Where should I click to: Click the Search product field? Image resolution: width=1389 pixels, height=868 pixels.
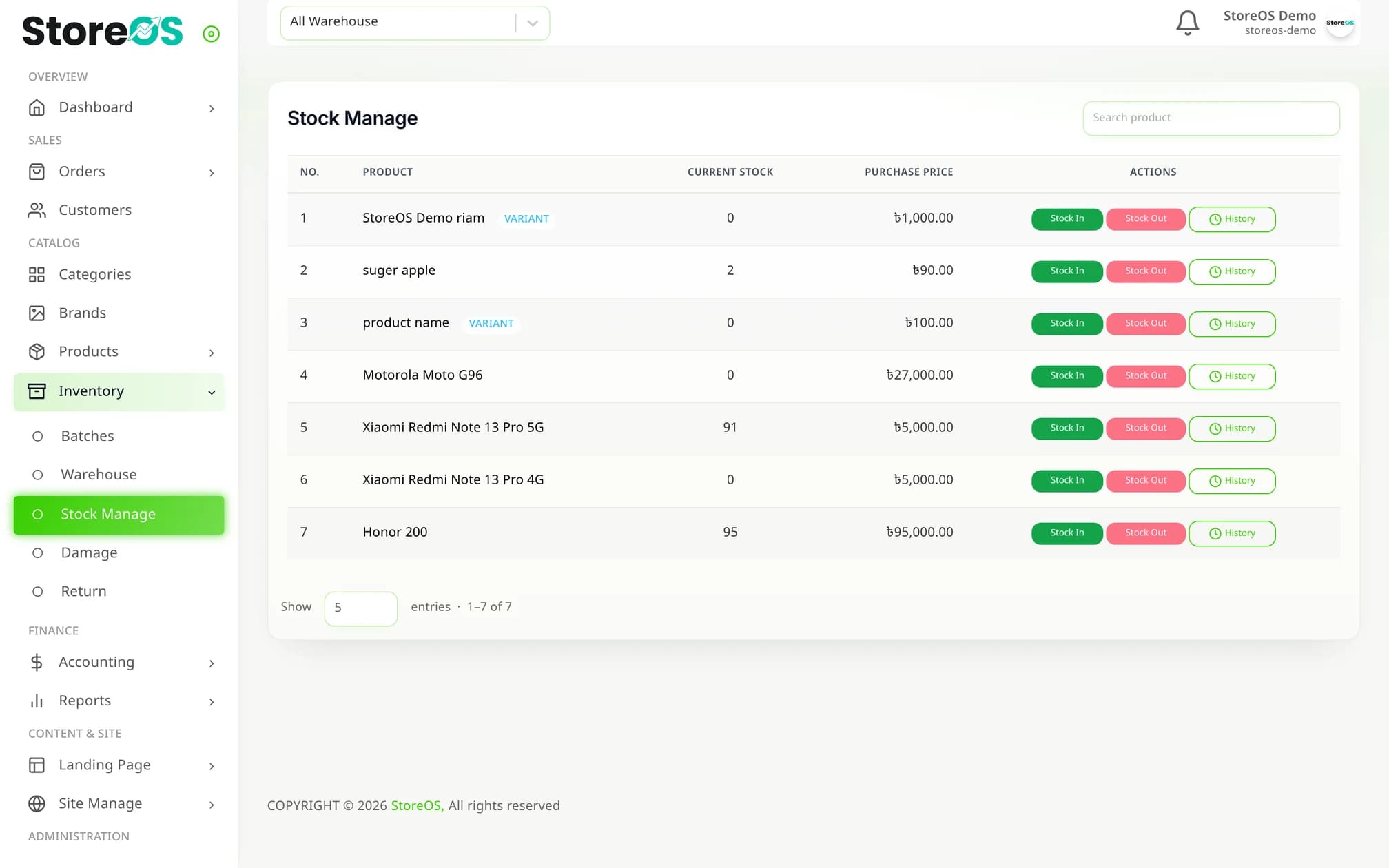[1211, 118]
